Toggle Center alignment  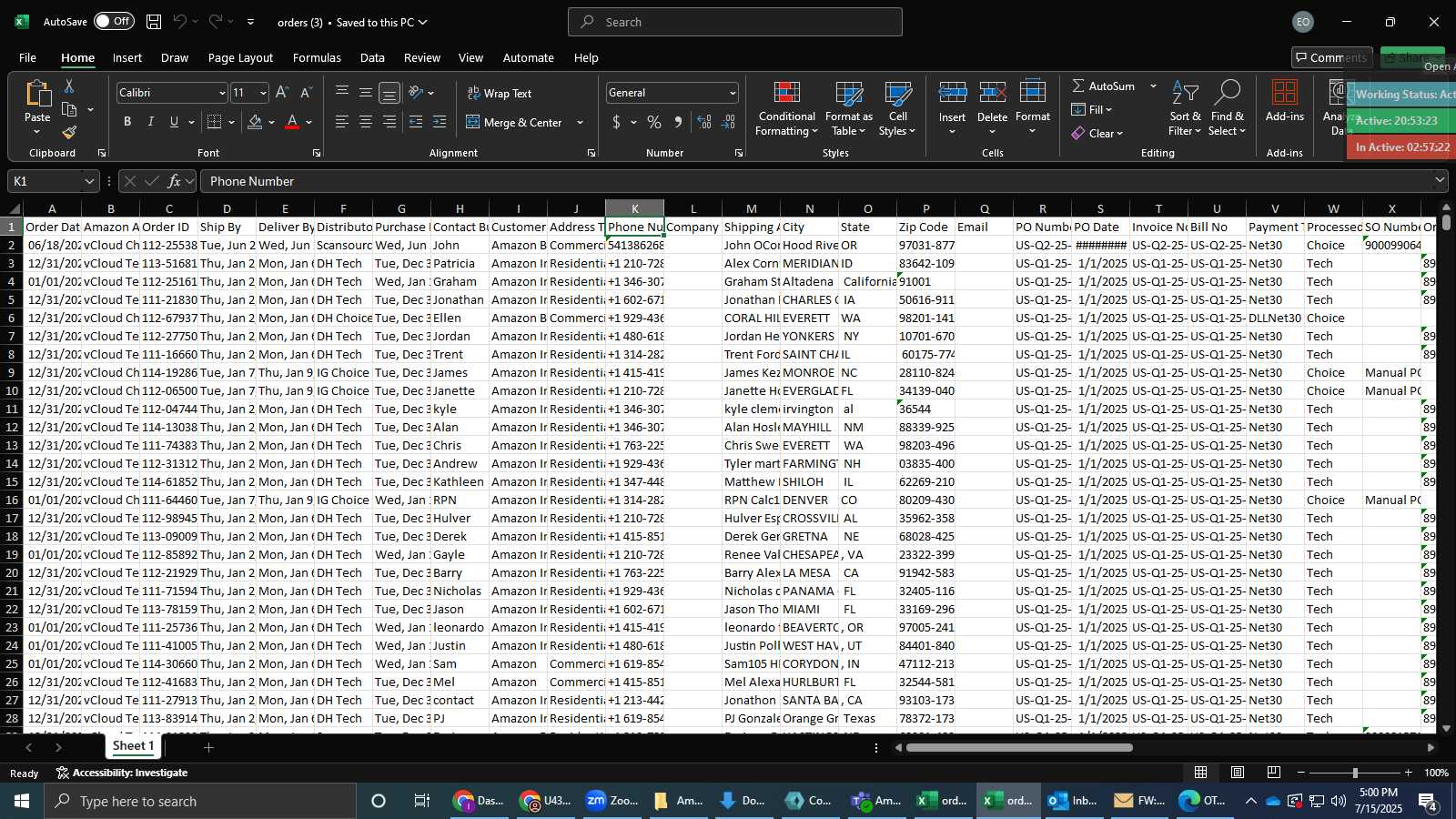[366, 122]
